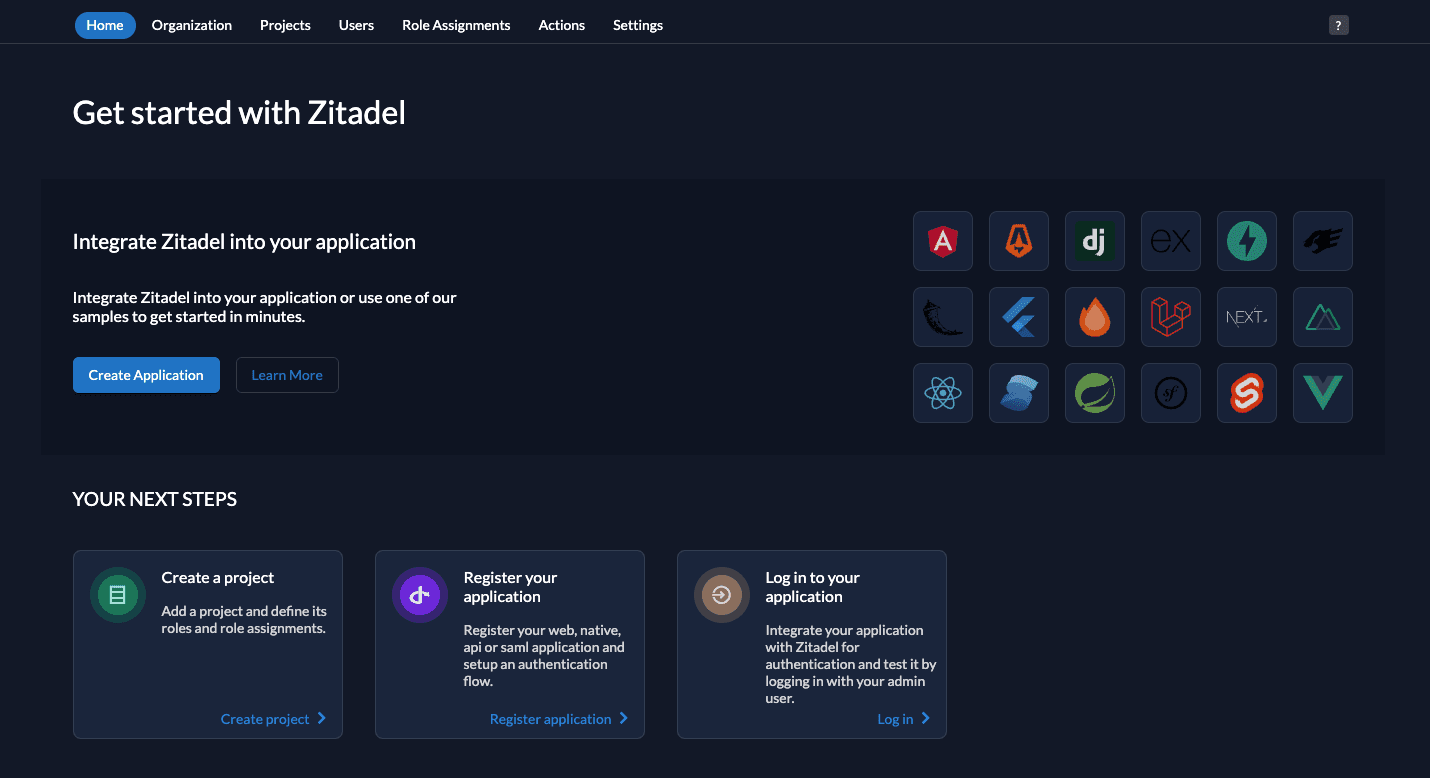1430x778 pixels.
Task: Open the Organization tab
Action: pyautogui.click(x=192, y=25)
